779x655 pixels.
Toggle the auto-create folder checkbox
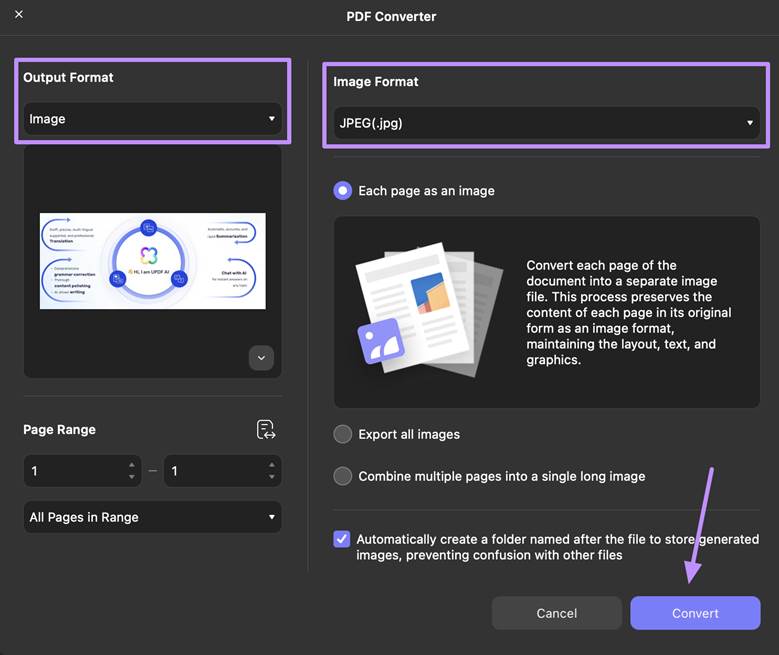coord(342,539)
